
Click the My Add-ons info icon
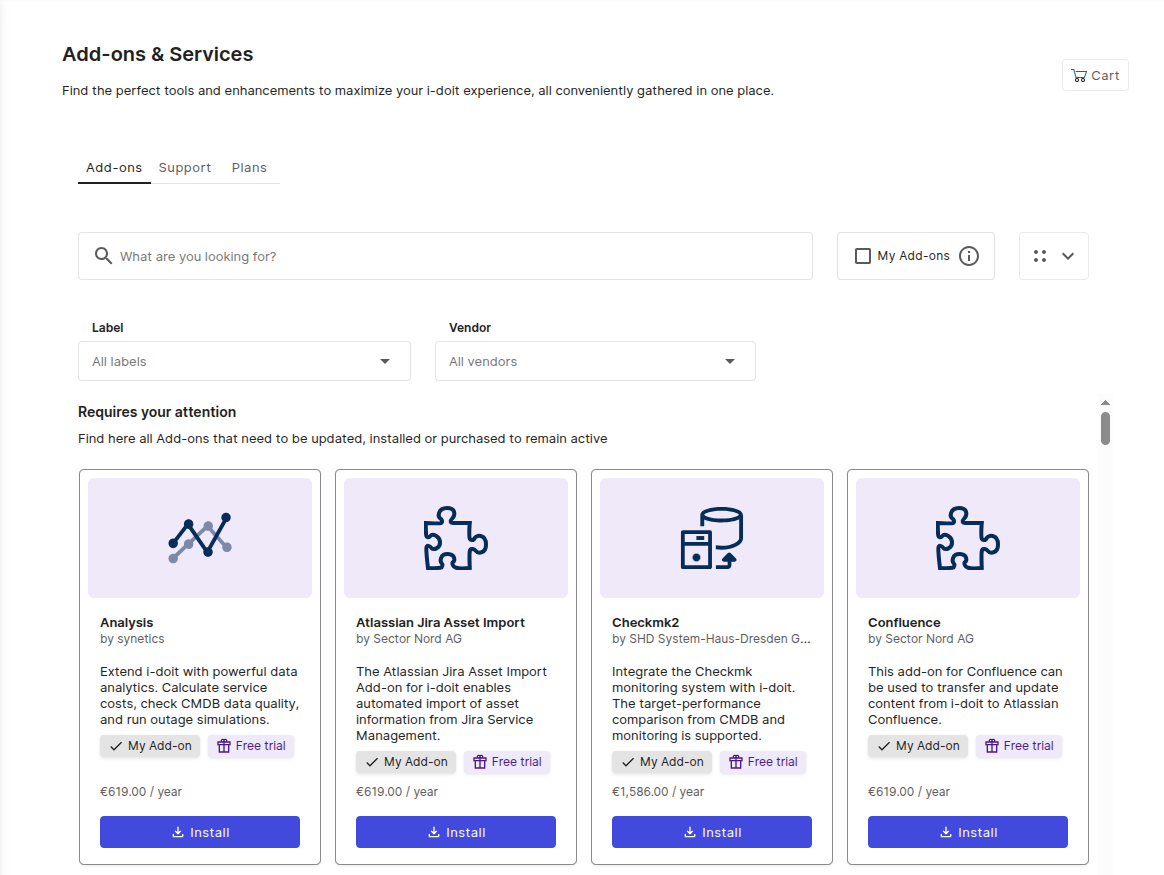tap(968, 256)
